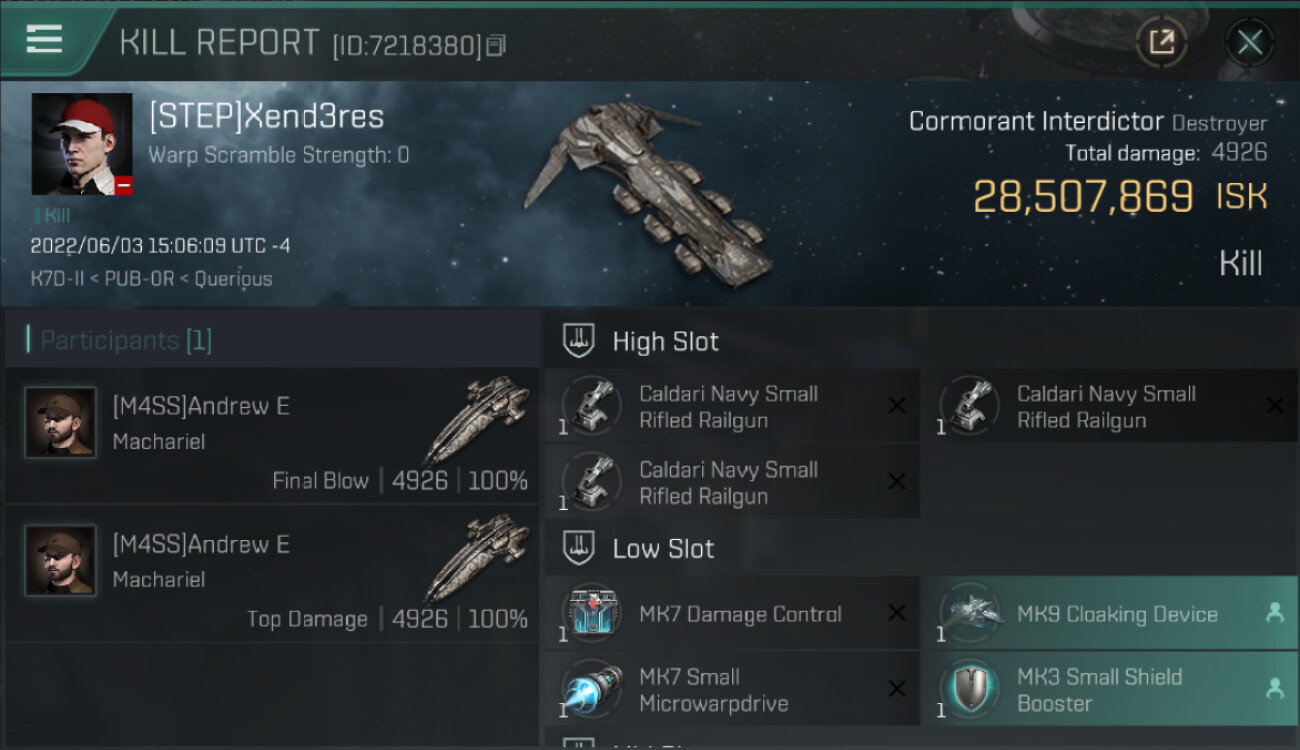Viewport: 1300px width, 750px height.
Task: Open the hamburger menu
Action: (x=44, y=40)
